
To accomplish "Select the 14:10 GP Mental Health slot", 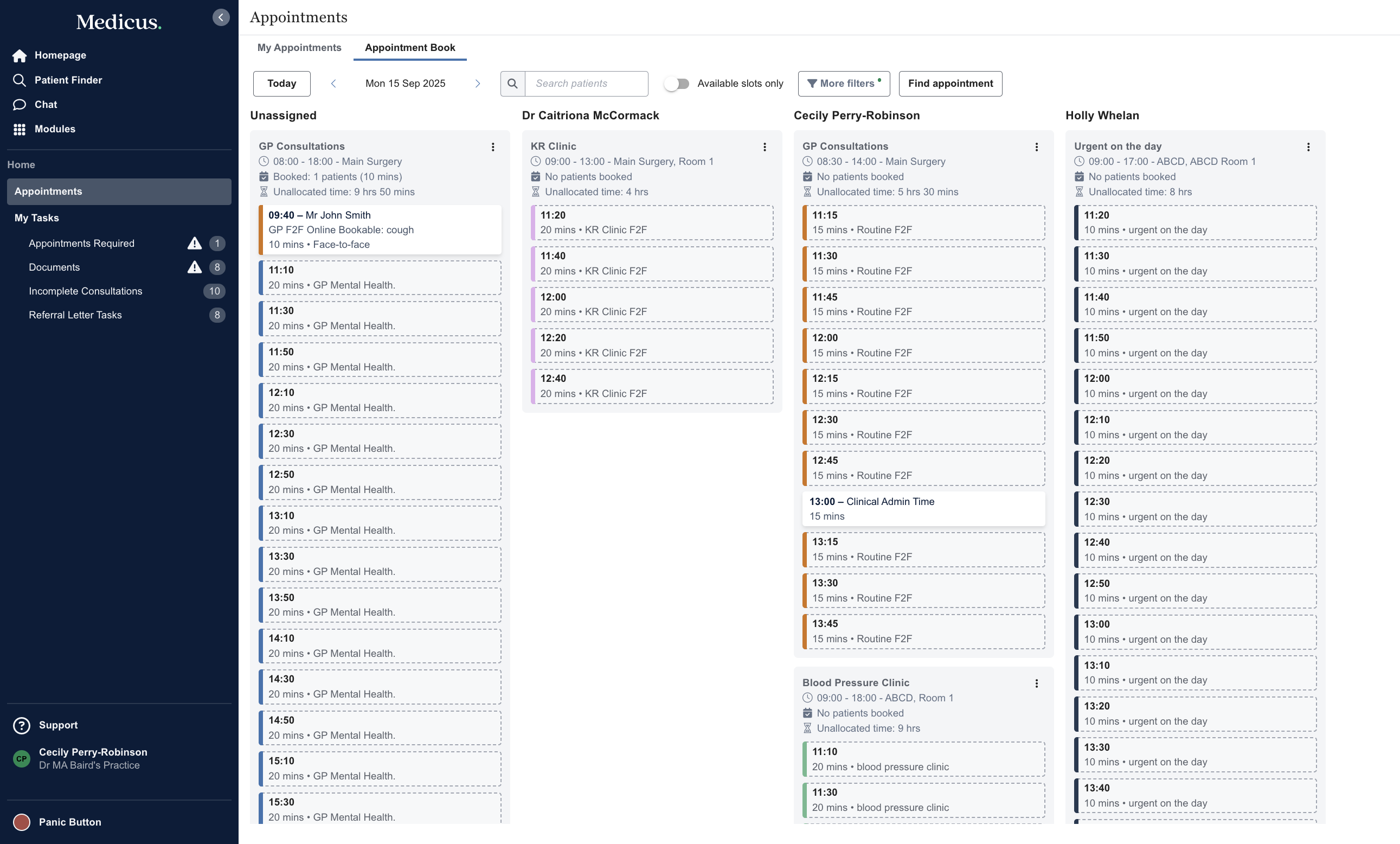I will (x=380, y=645).
